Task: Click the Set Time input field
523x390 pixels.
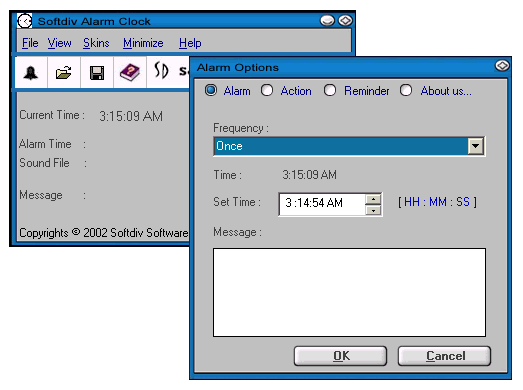Action: click(322, 204)
